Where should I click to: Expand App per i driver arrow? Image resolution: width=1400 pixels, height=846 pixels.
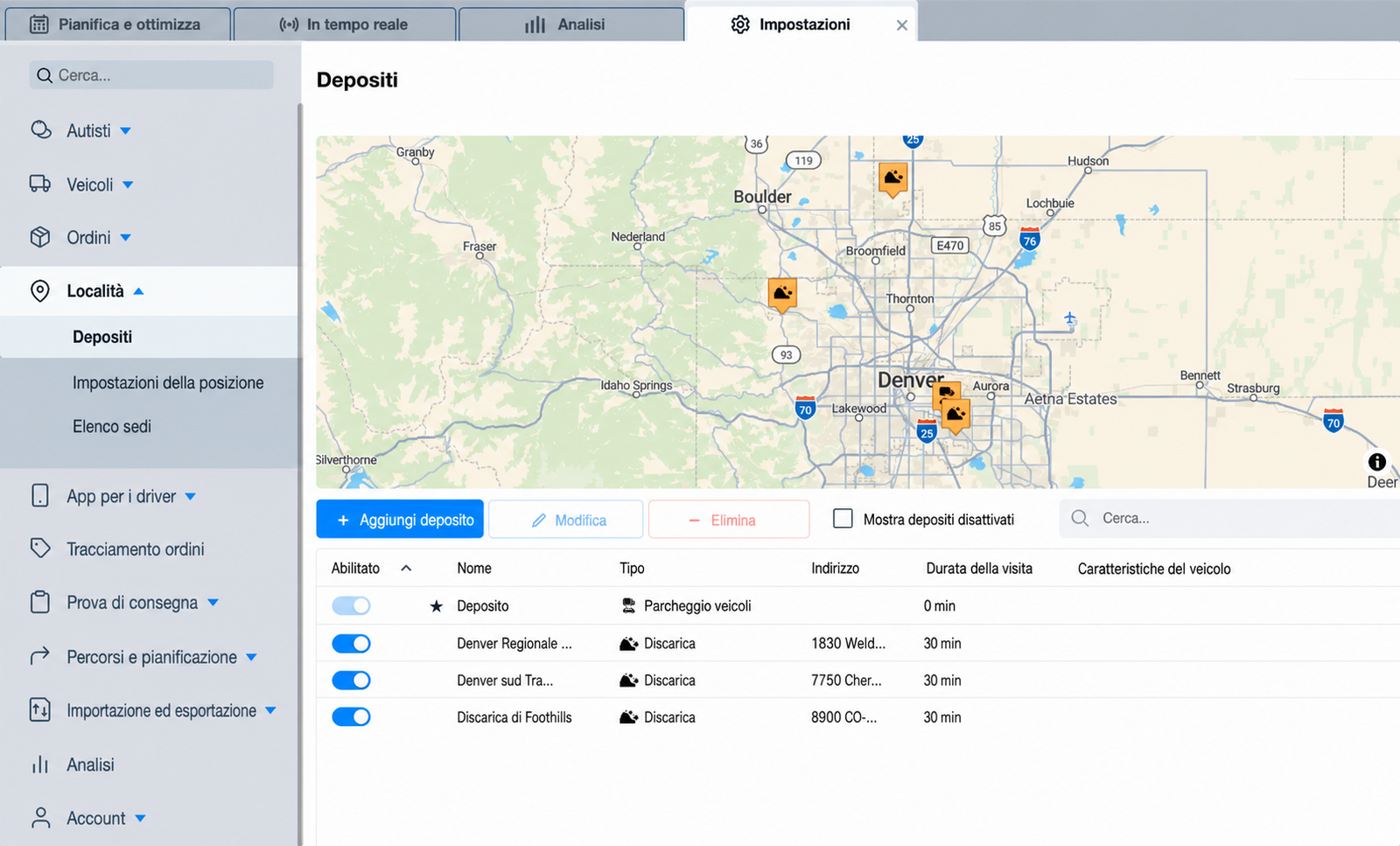point(190,497)
